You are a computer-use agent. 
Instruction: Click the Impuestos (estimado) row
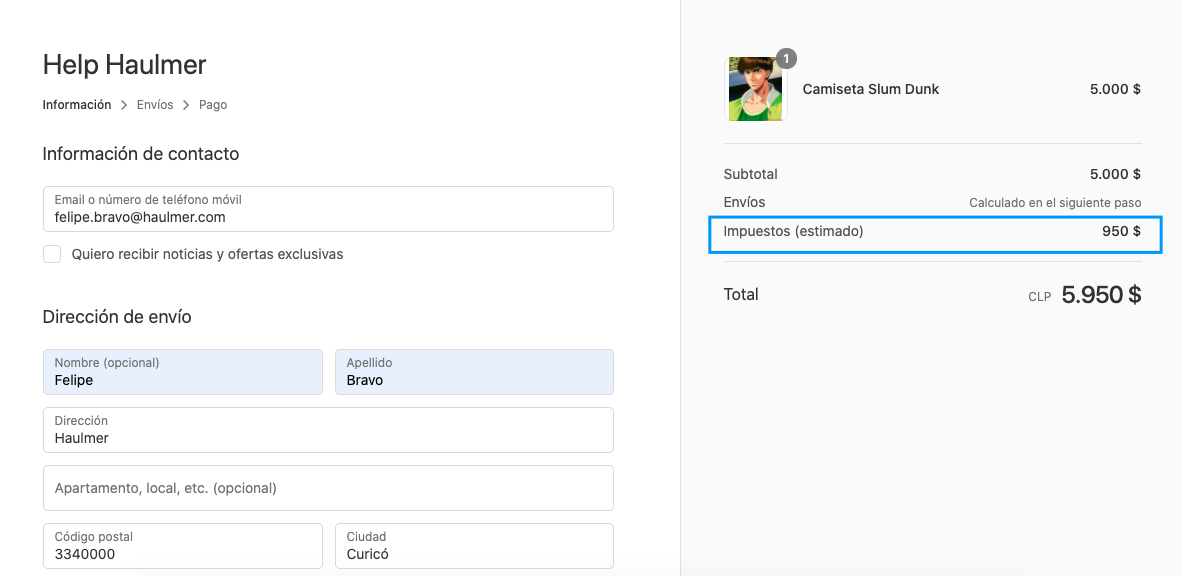936,233
